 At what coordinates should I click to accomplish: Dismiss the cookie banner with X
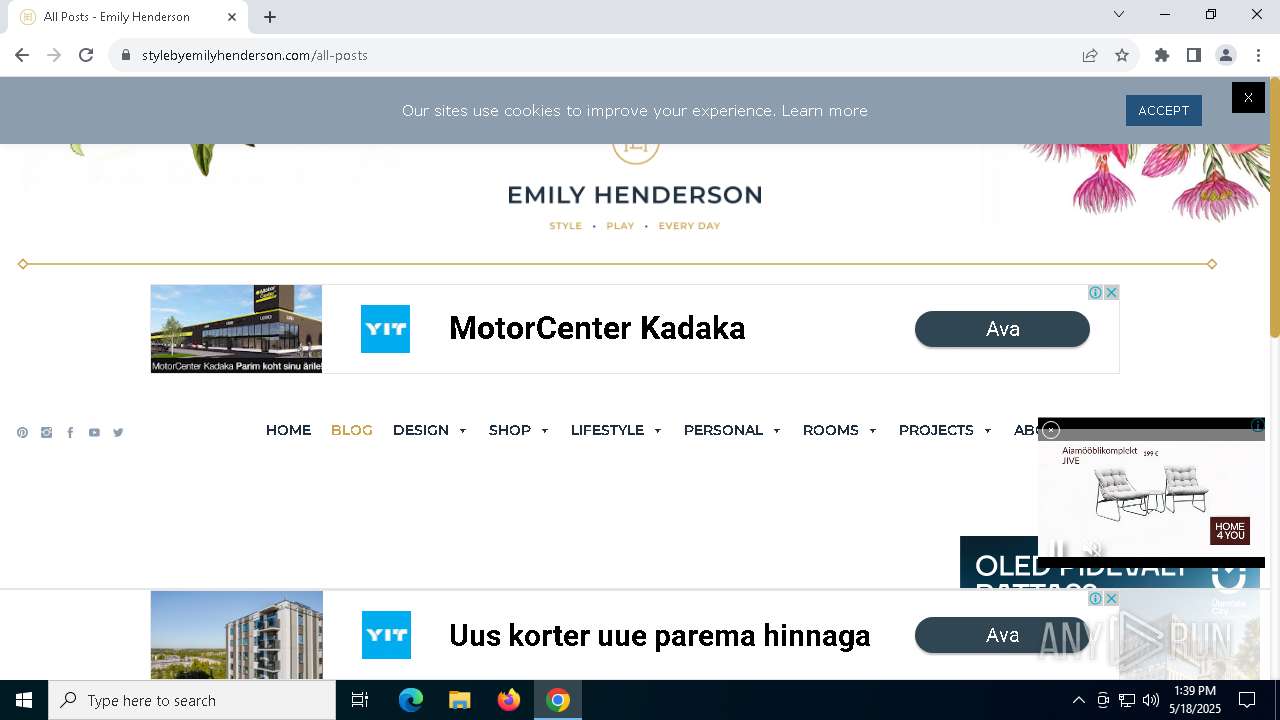click(x=1248, y=97)
